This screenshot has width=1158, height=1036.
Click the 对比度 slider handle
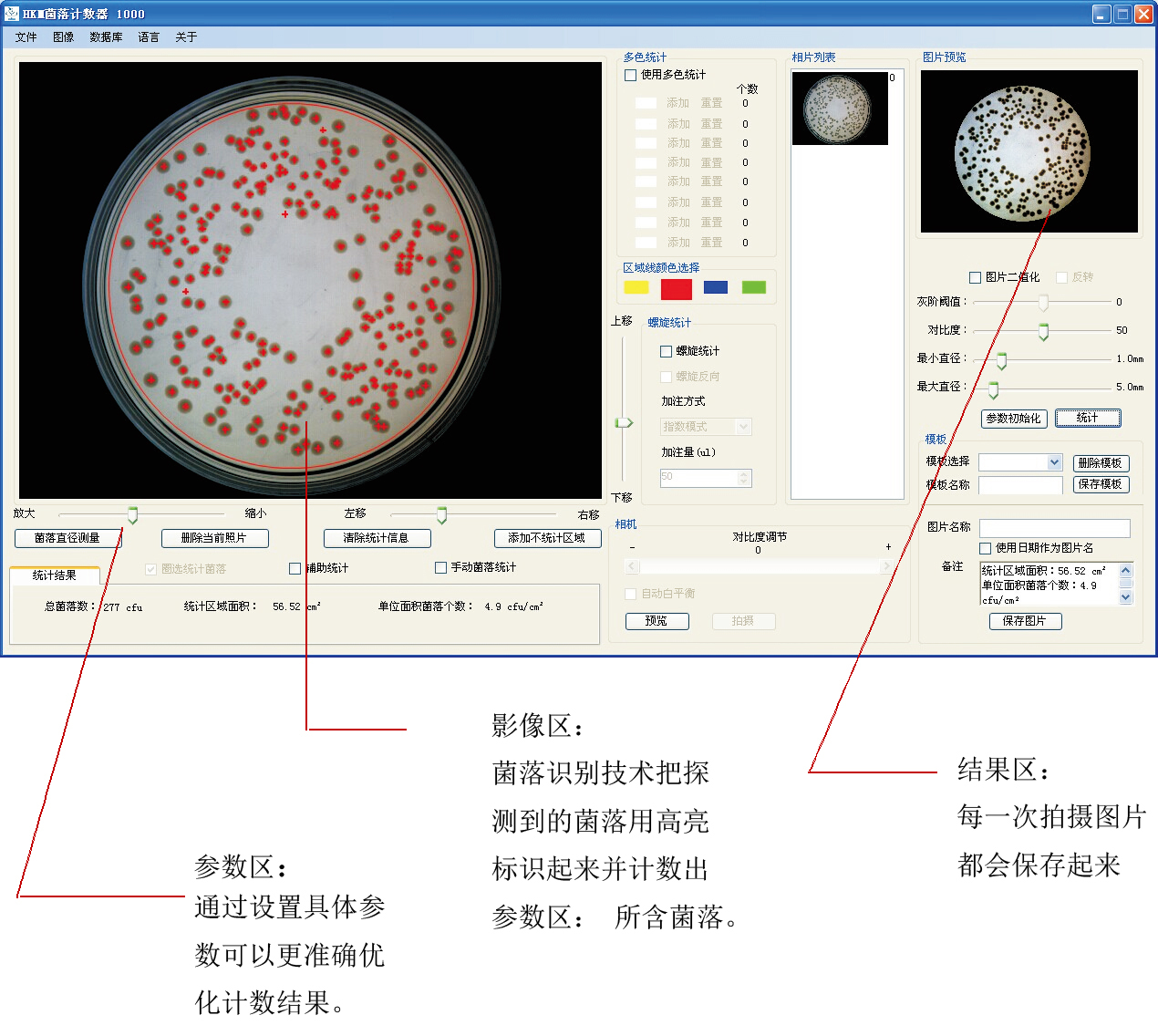tap(1043, 331)
